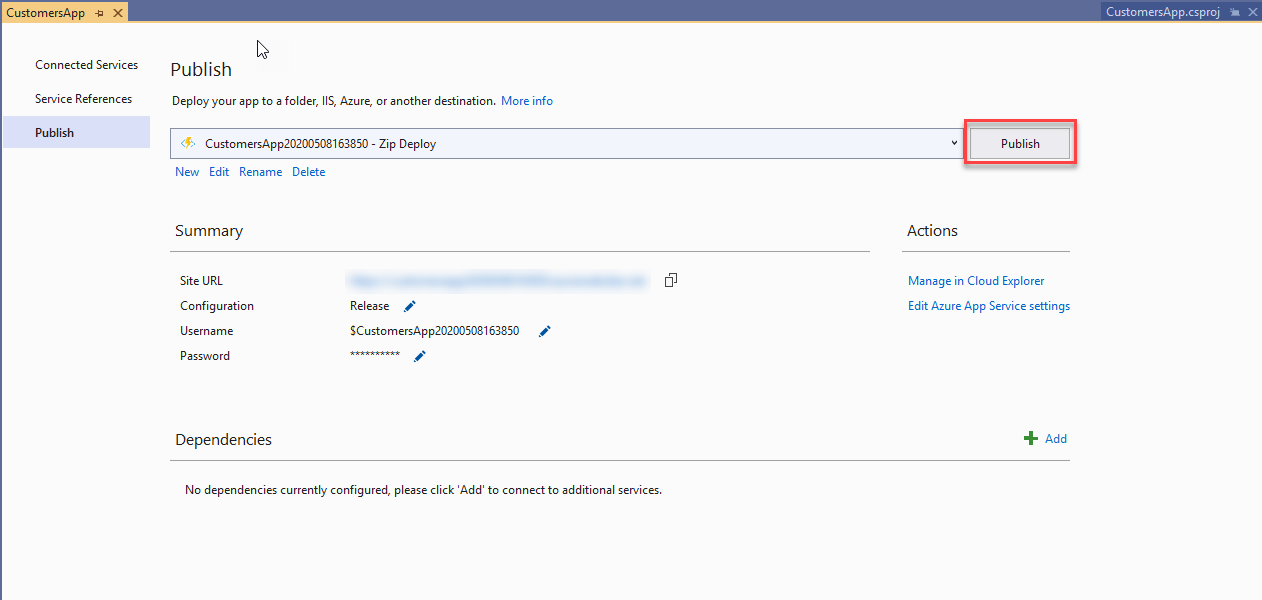Delete the publish profile

click(x=308, y=172)
